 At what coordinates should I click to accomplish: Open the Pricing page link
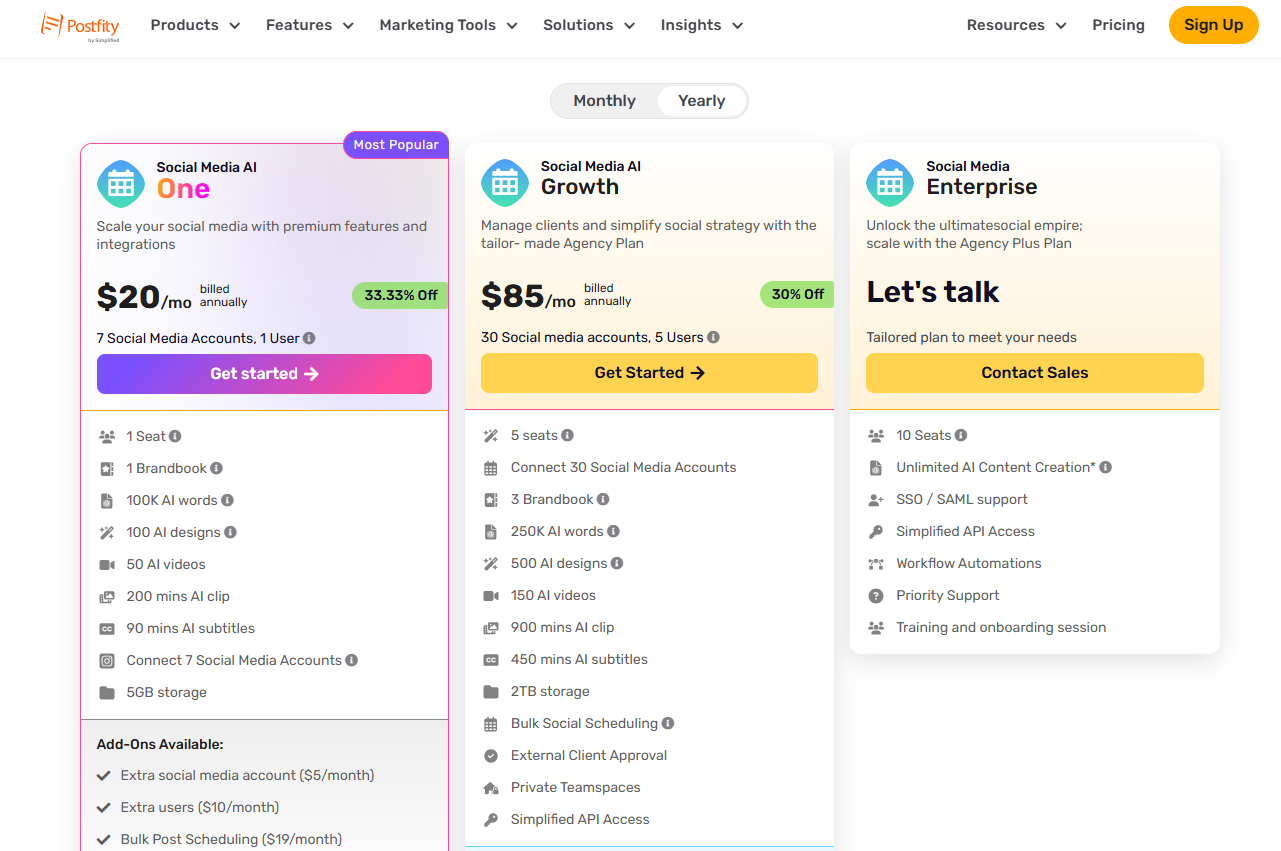(x=1118, y=25)
